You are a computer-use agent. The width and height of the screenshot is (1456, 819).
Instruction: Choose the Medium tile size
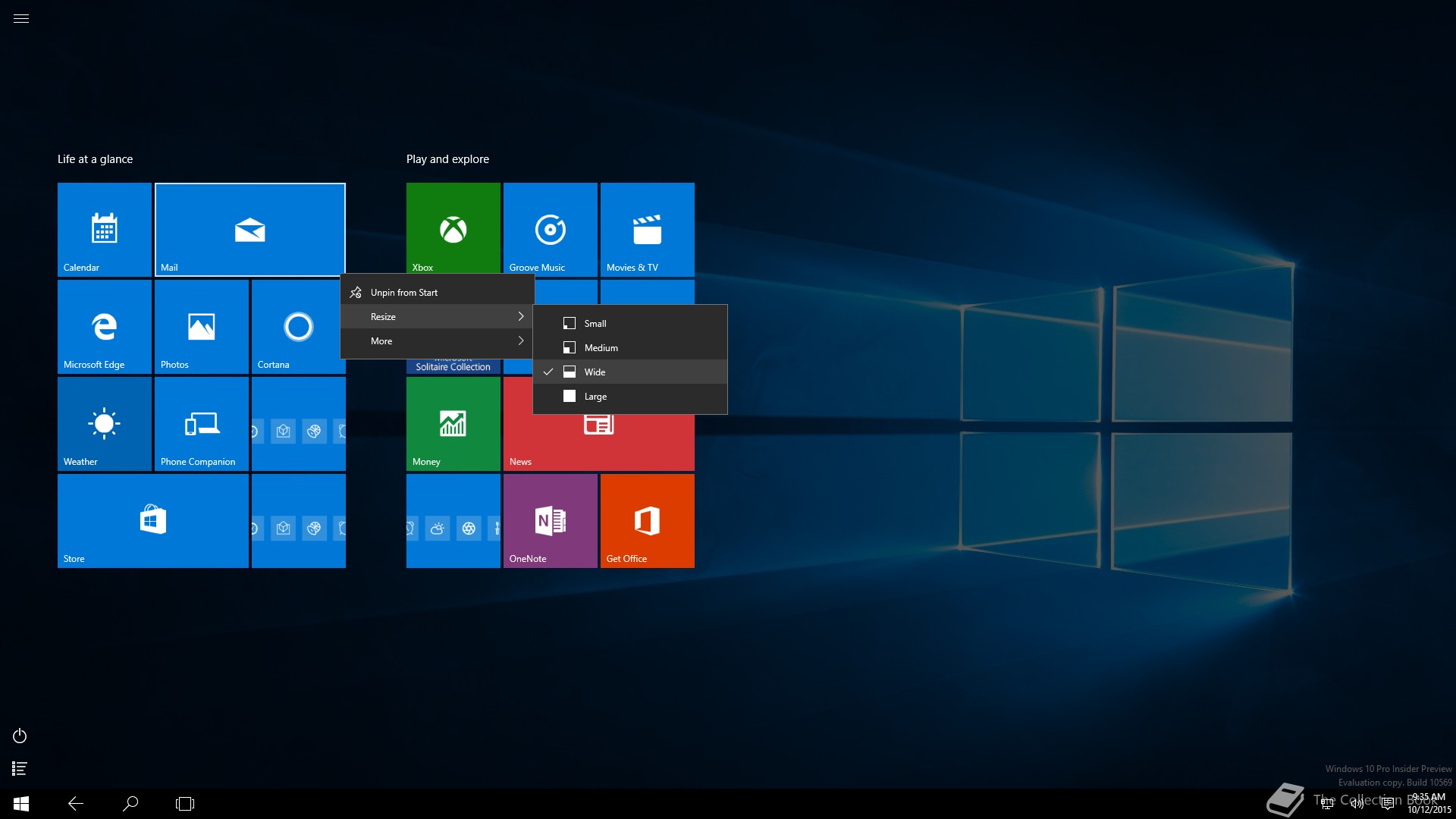[630, 347]
